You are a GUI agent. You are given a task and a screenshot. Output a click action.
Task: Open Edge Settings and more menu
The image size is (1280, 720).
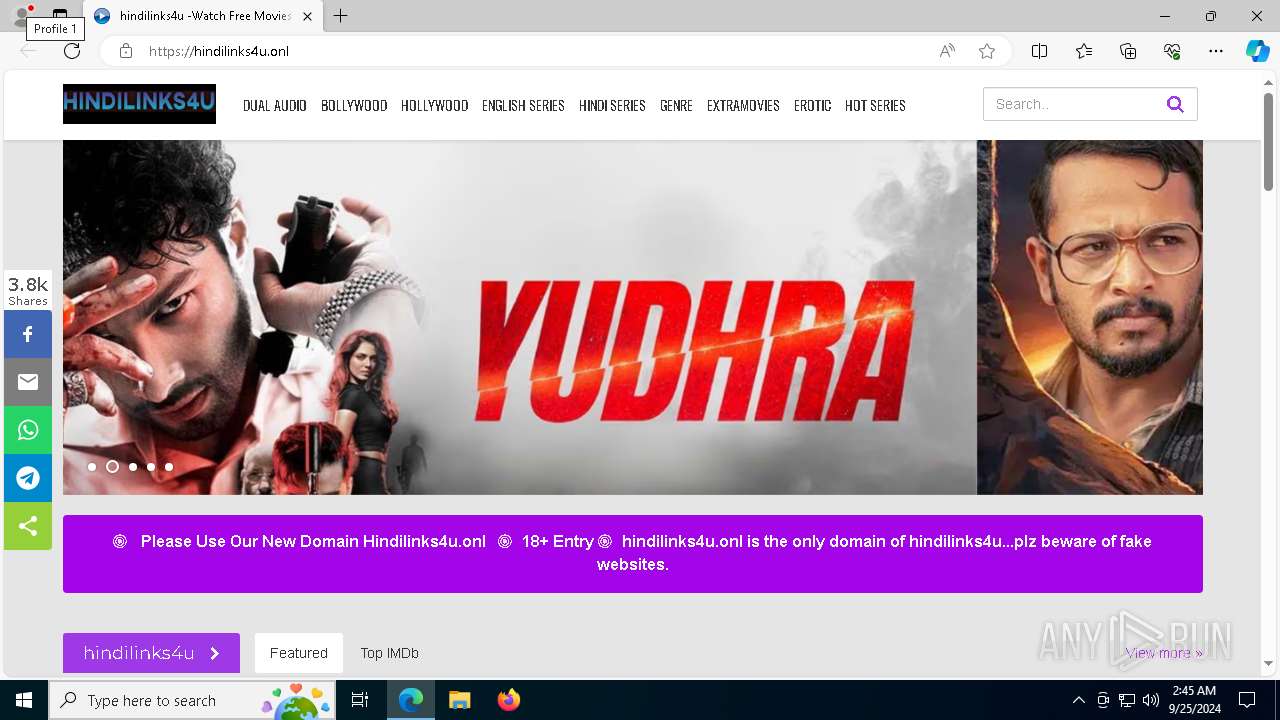(1216, 51)
